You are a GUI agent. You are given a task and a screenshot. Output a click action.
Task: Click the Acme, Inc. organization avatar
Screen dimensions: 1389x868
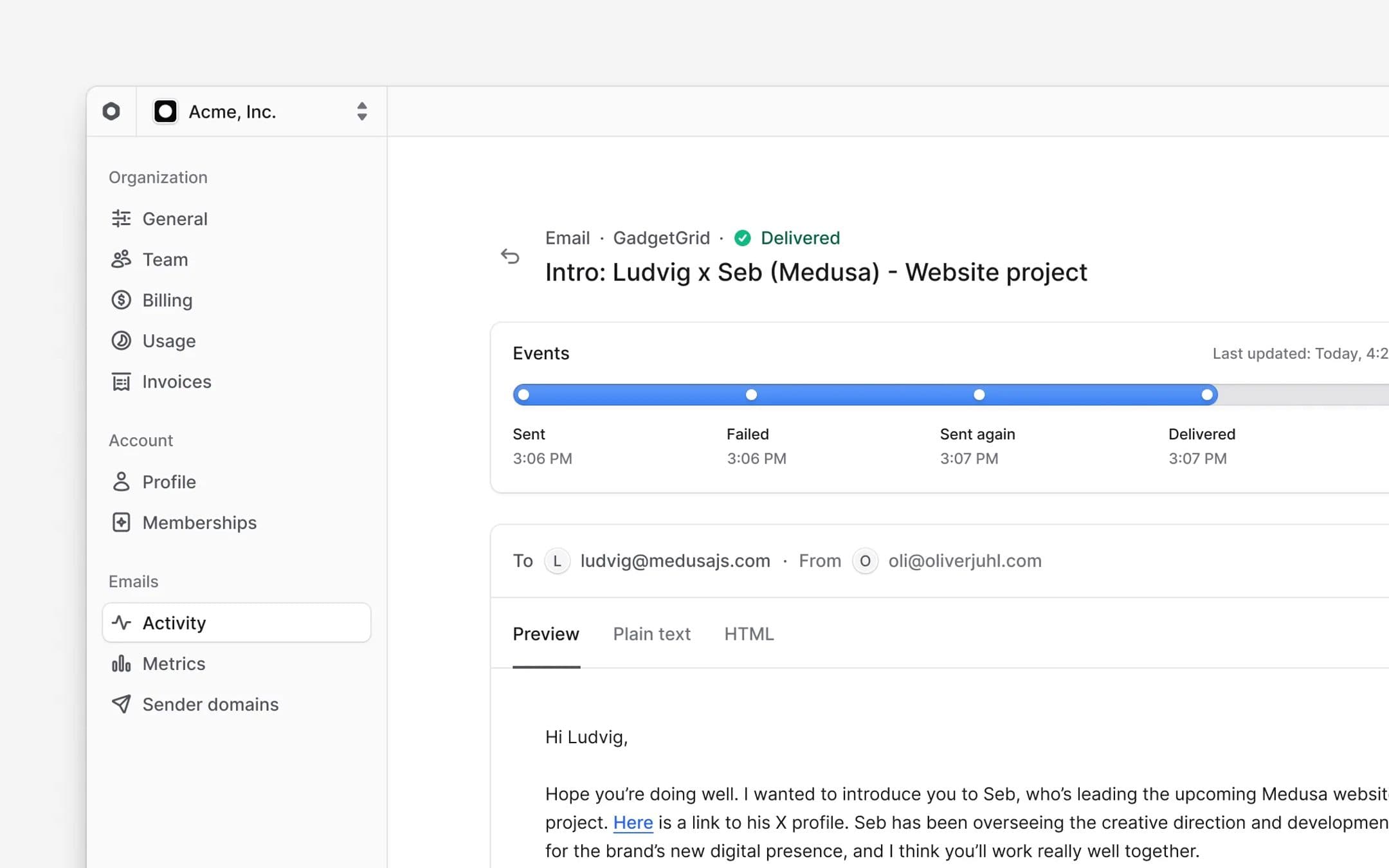click(x=165, y=111)
